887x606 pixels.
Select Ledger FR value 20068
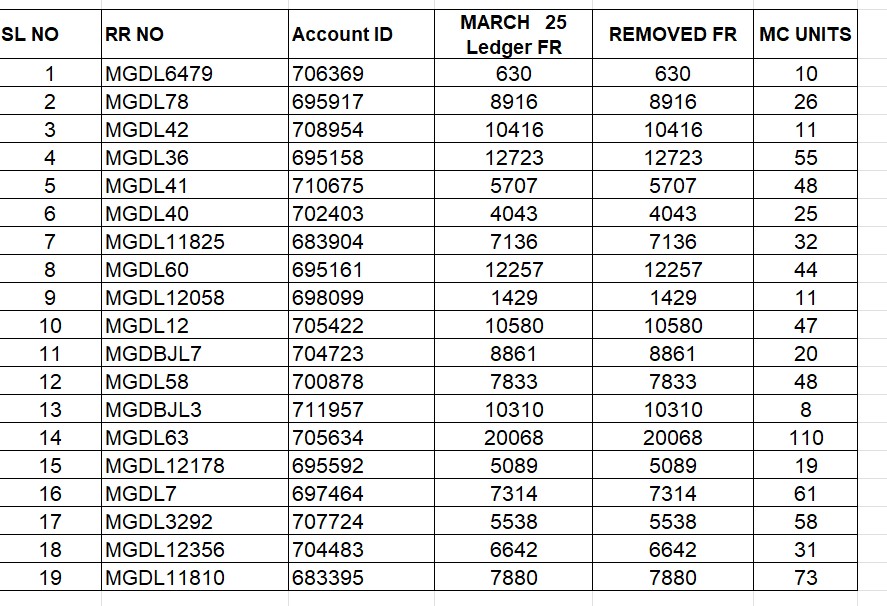click(513, 437)
